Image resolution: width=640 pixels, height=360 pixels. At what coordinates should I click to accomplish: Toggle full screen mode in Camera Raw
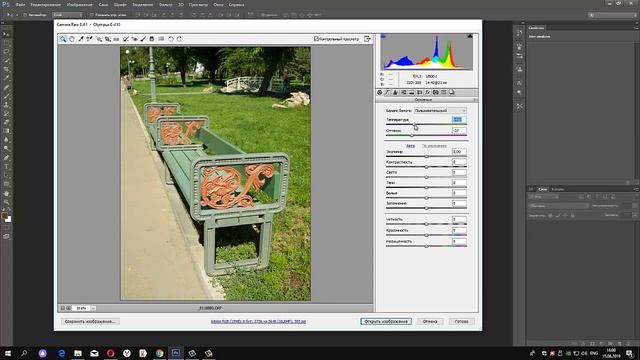tap(367, 39)
